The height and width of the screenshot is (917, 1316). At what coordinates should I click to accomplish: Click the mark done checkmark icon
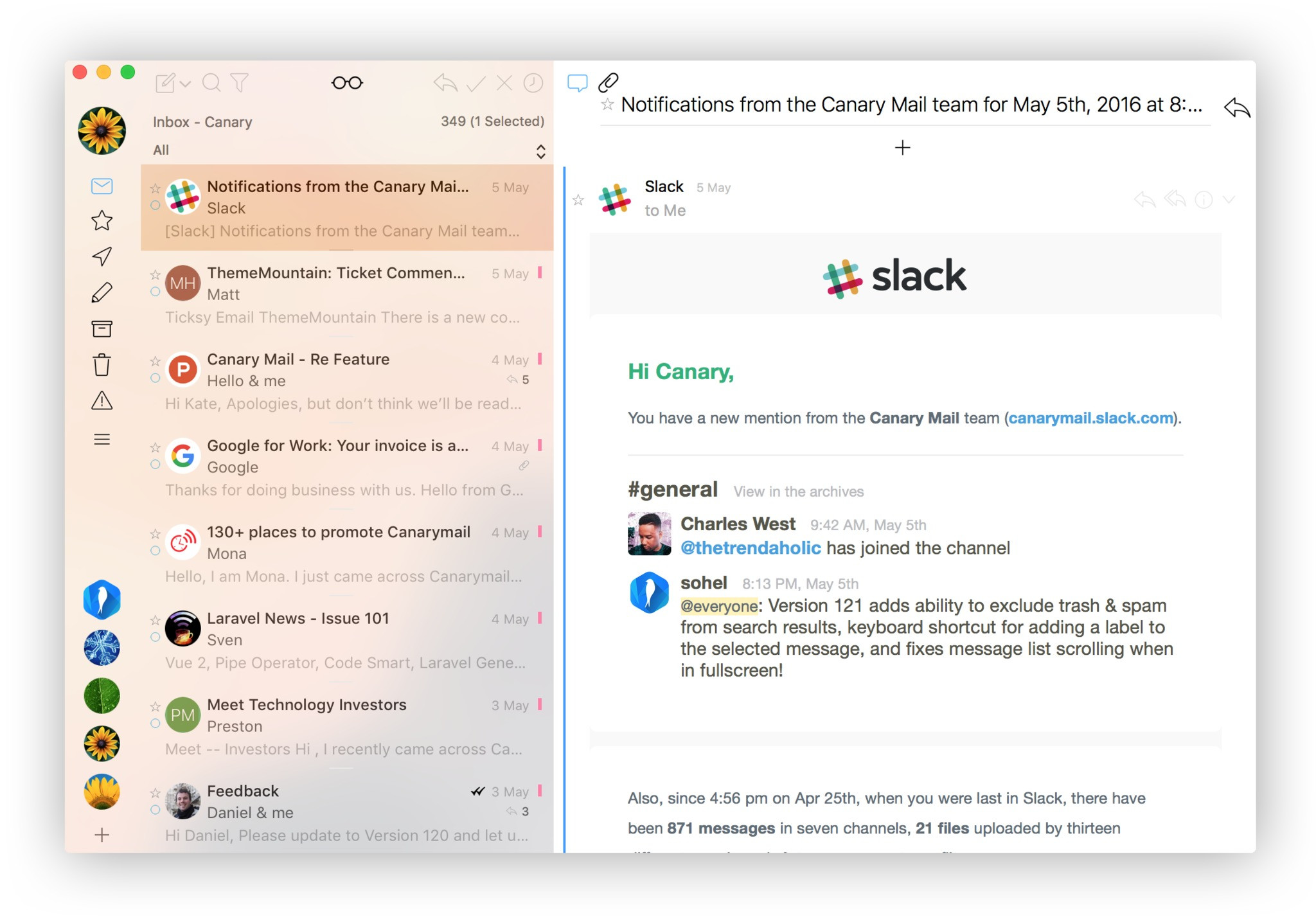pyautogui.click(x=476, y=83)
